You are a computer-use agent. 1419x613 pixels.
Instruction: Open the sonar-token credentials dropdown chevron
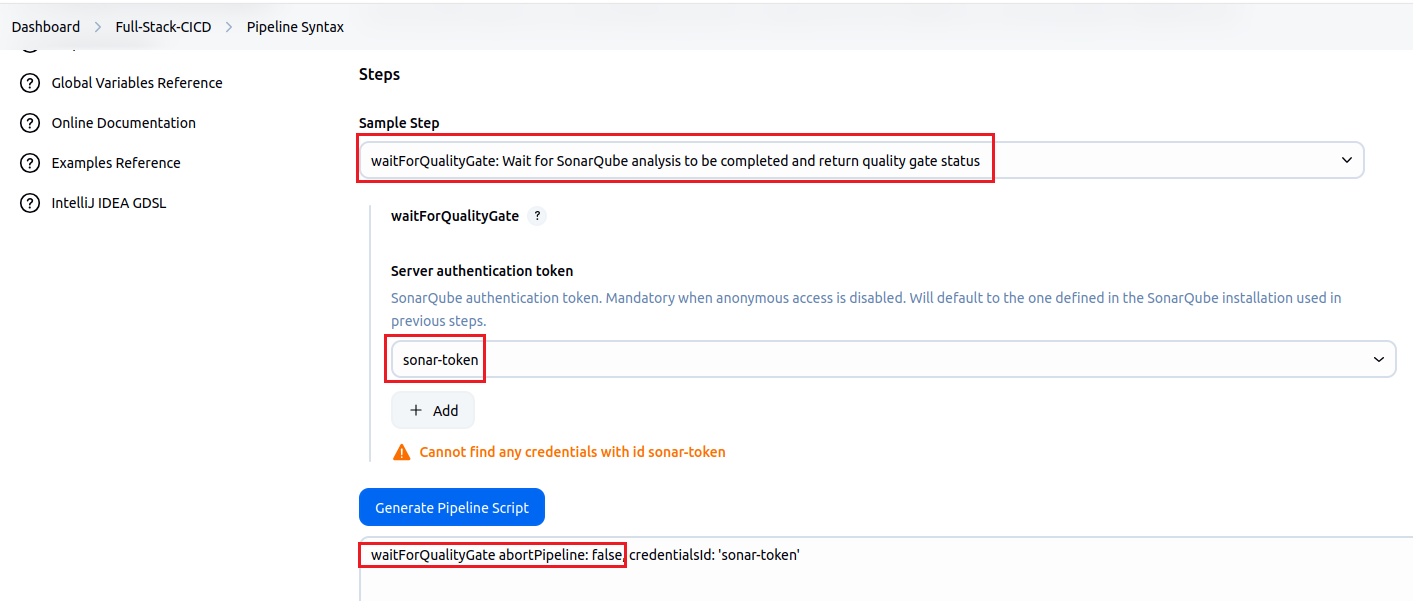1379,359
